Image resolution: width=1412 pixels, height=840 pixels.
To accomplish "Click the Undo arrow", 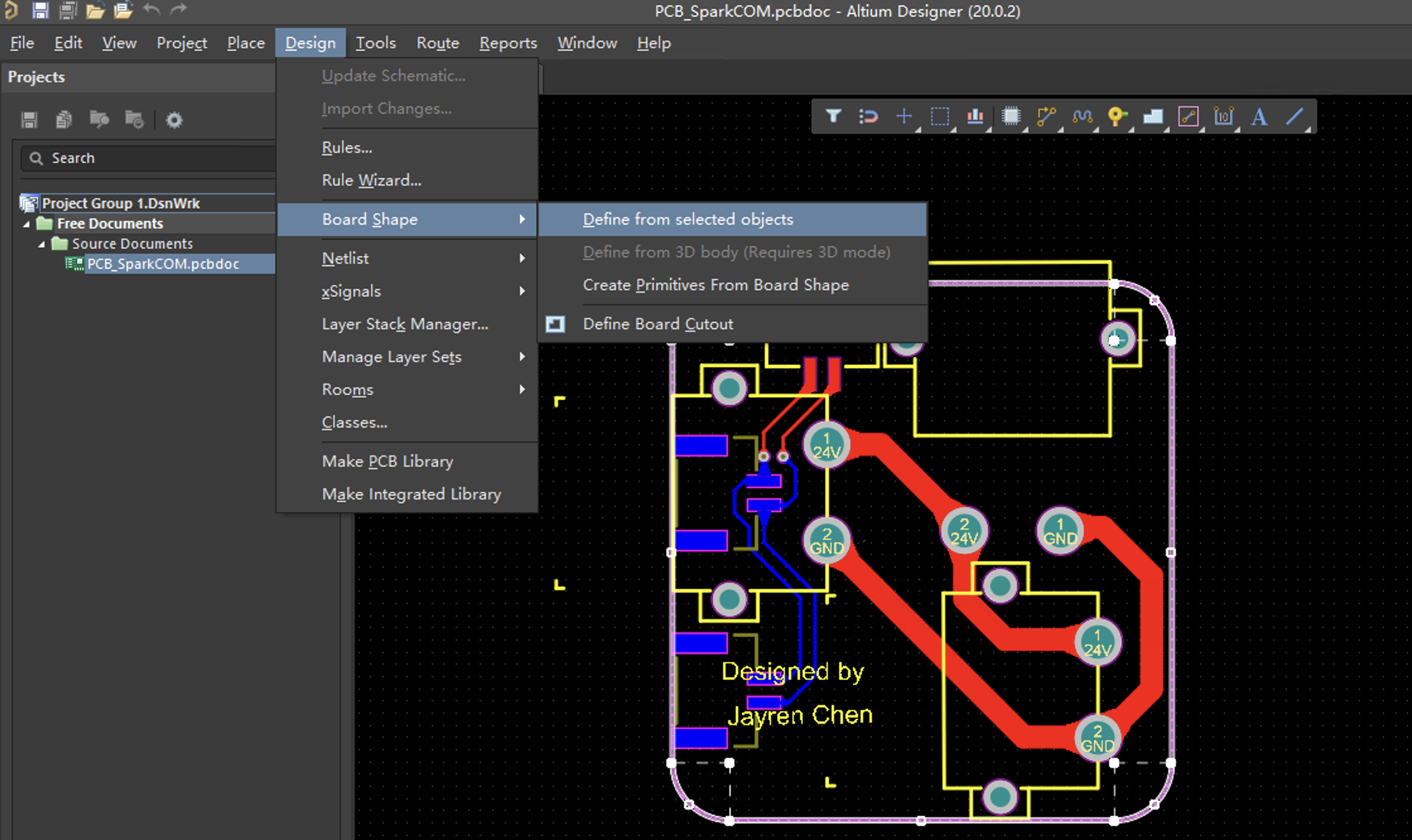I will pyautogui.click(x=151, y=9).
